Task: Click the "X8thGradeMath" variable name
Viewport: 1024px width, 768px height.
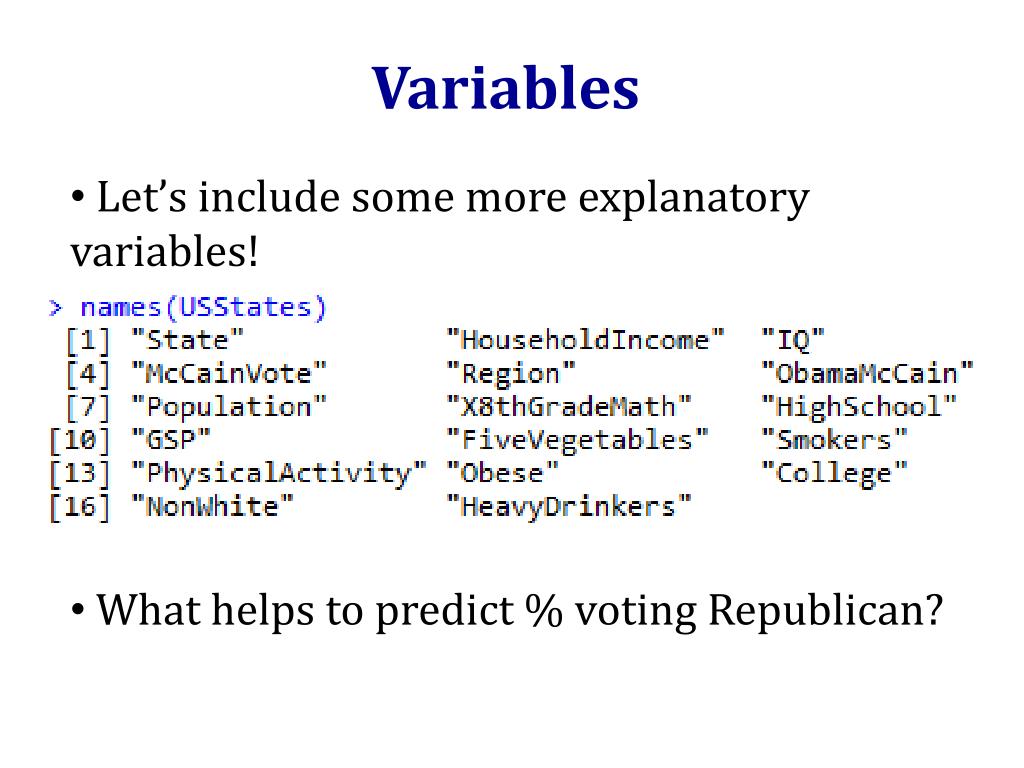Action: (x=569, y=407)
